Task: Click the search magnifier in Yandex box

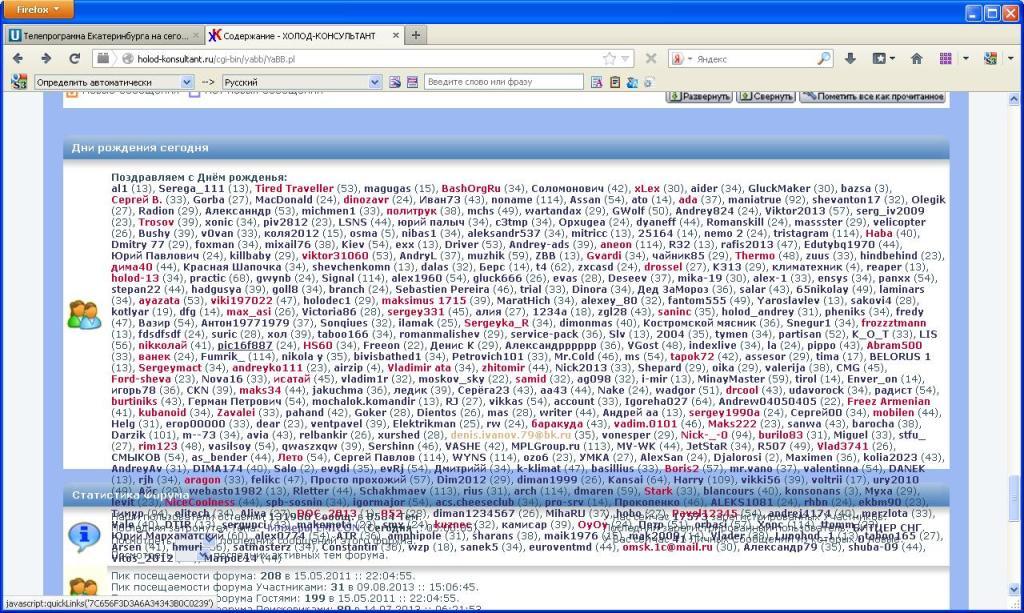Action: (824, 59)
